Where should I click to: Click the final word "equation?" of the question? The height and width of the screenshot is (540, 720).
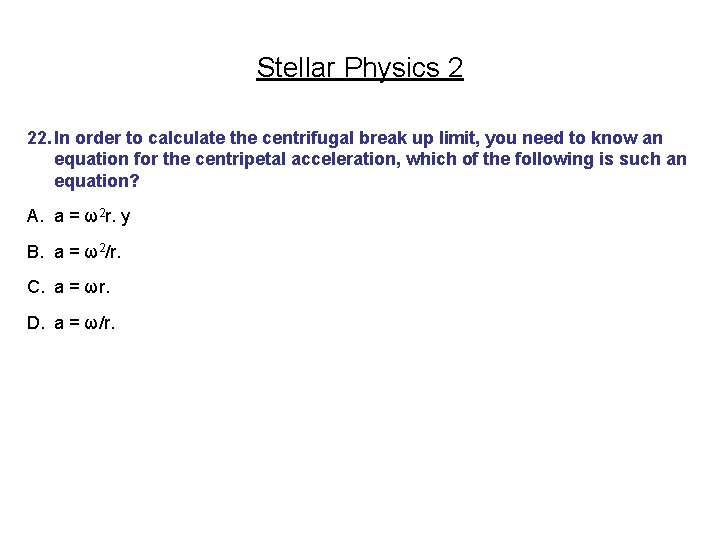[97, 181]
